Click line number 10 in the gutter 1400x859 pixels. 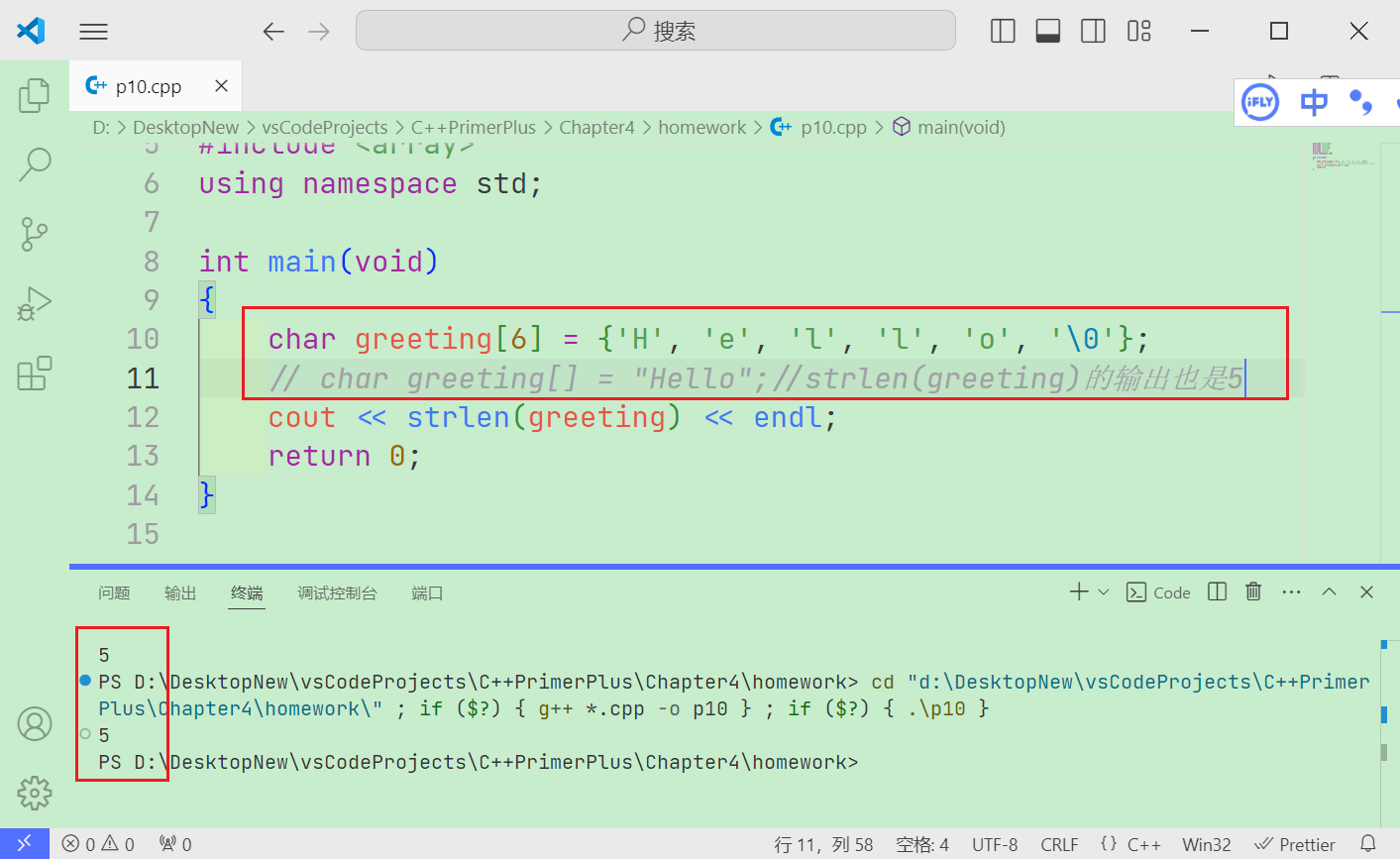[x=143, y=339]
